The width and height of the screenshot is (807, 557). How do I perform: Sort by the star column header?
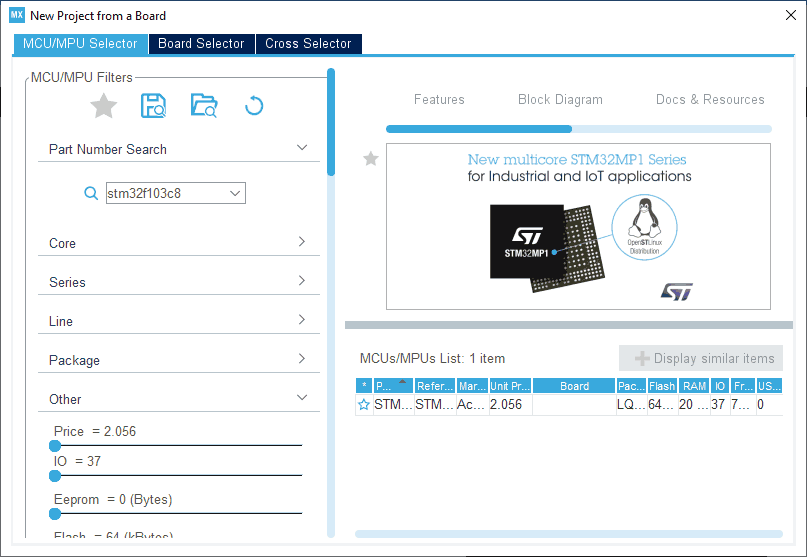point(364,386)
